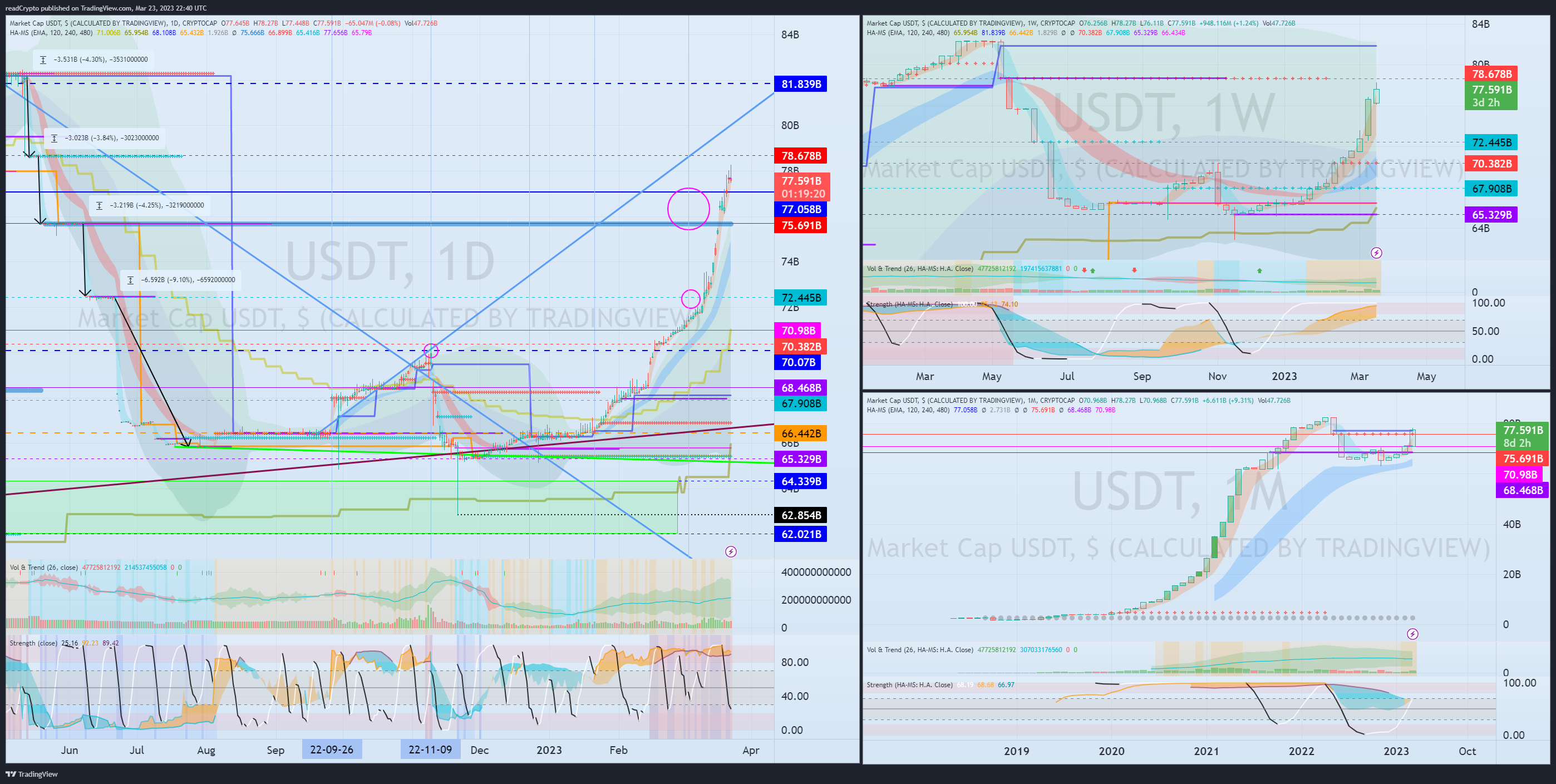This screenshot has height=784, width=1556.
Task: Click the lightning icon in the weekly chart
Action: [x=1376, y=253]
